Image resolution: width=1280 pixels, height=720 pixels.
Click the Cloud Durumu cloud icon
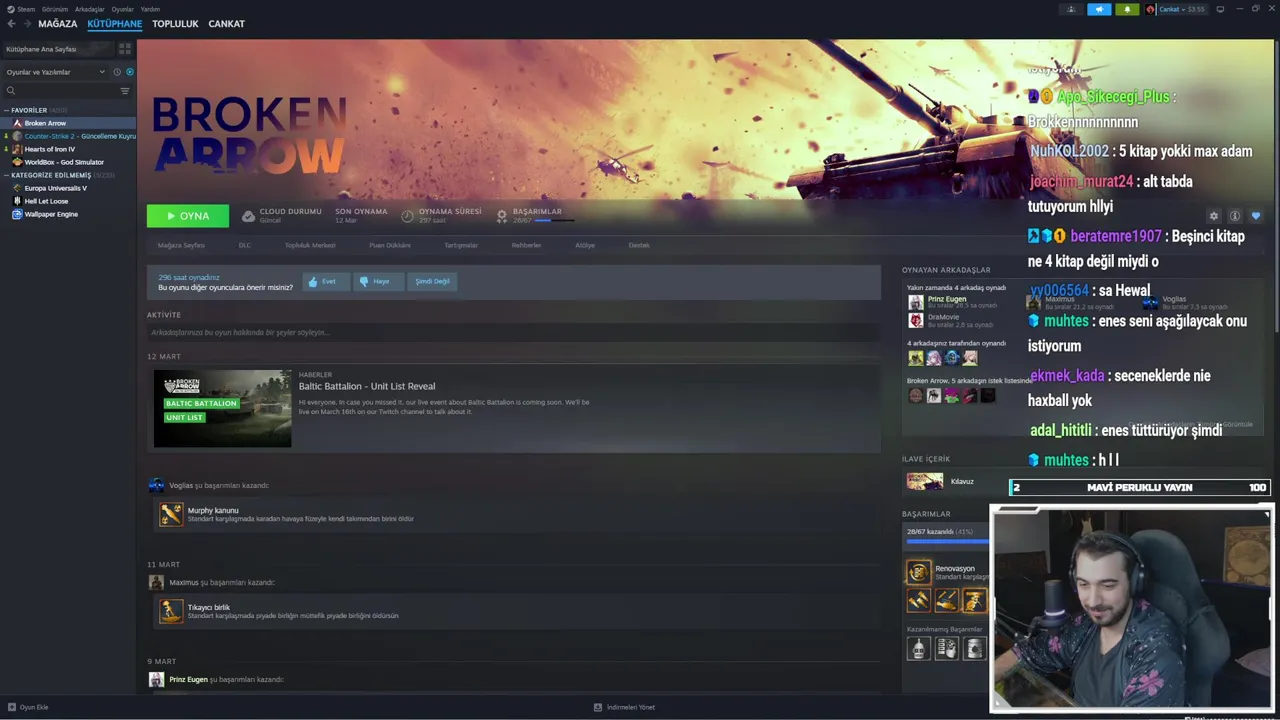pyautogui.click(x=249, y=215)
